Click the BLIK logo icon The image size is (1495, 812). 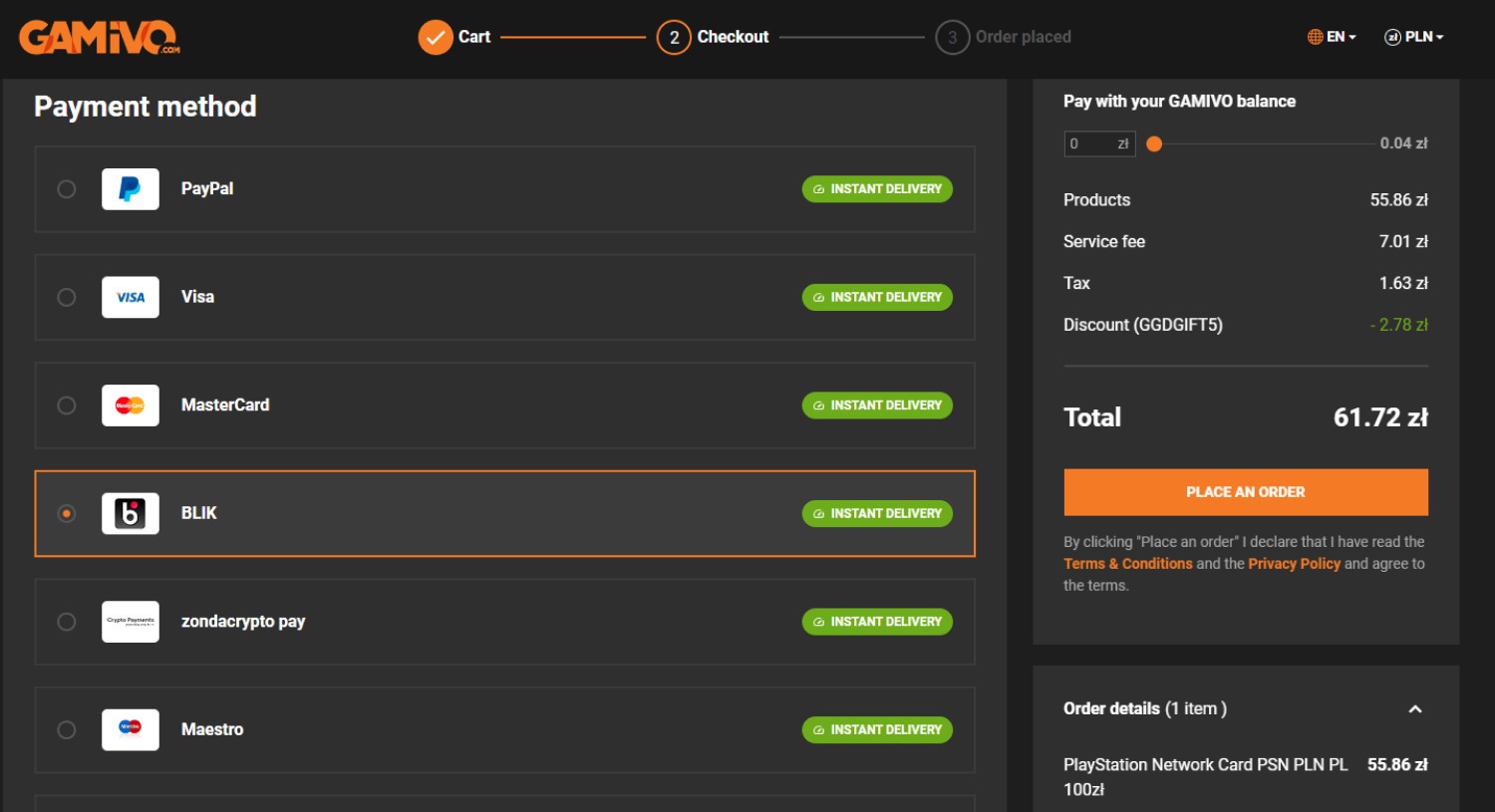pyautogui.click(x=131, y=513)
